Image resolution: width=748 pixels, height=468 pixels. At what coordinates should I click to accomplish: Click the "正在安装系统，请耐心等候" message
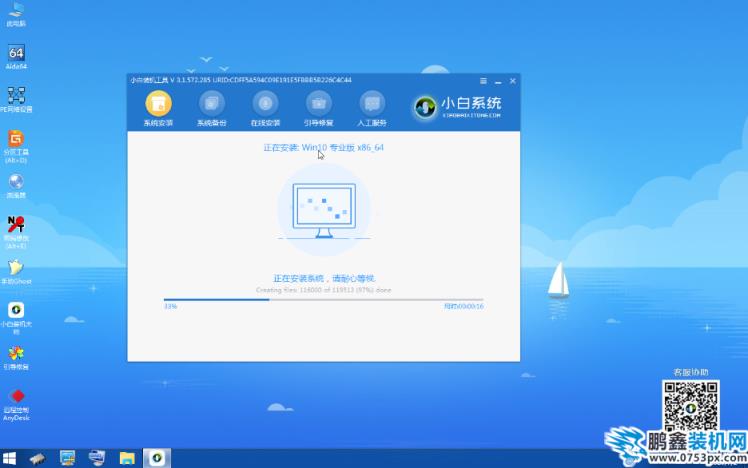coord(324,278)
